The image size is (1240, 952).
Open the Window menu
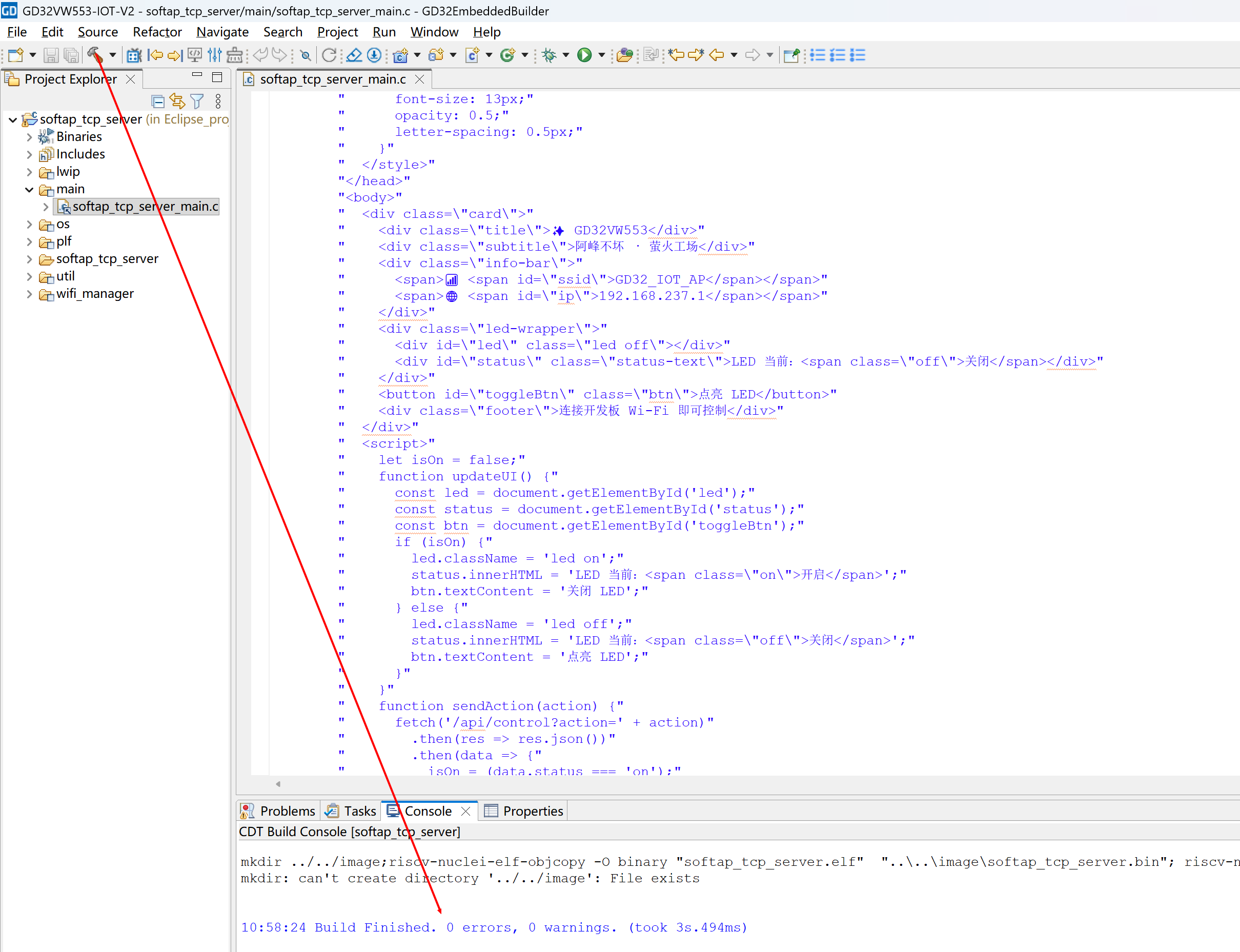click(x=435, y=32)
